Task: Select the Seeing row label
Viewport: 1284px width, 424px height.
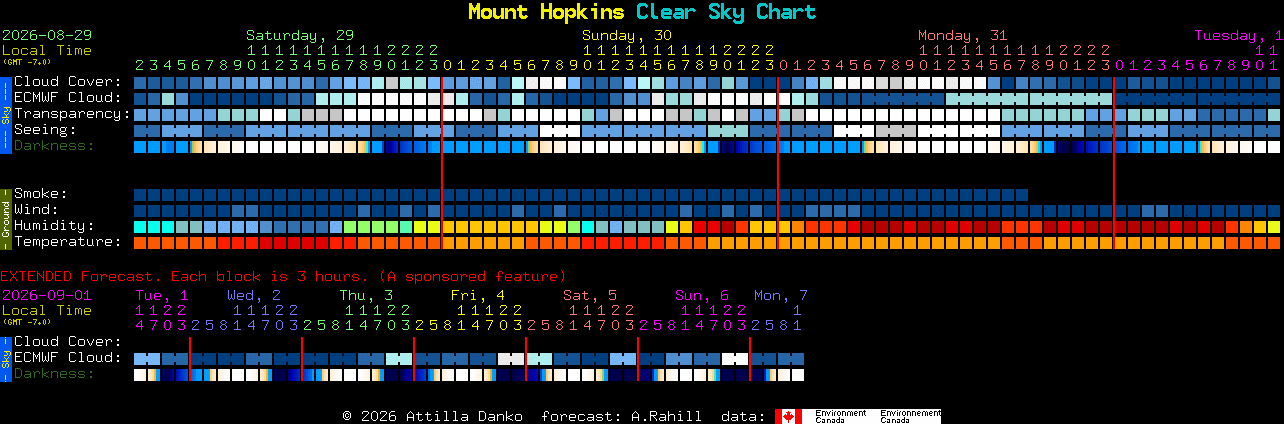Action: [45, 130]
